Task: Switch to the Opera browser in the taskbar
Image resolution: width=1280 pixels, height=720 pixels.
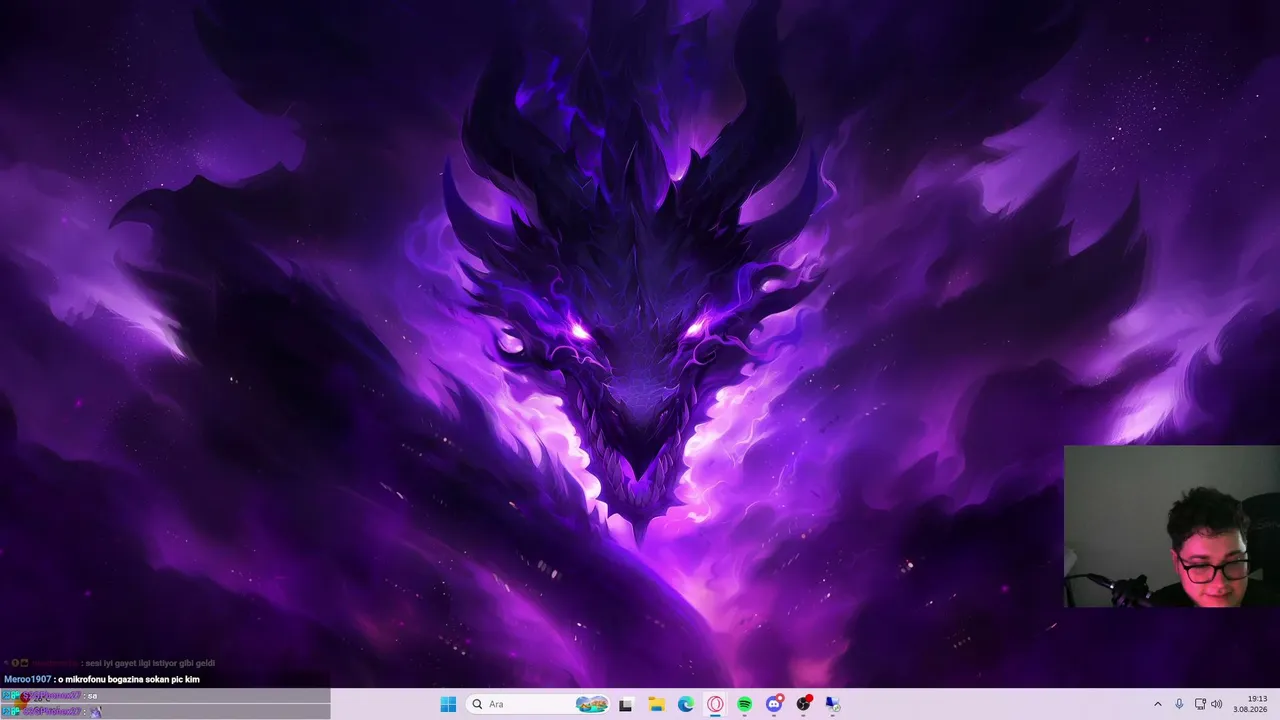Action: (715, 704)
